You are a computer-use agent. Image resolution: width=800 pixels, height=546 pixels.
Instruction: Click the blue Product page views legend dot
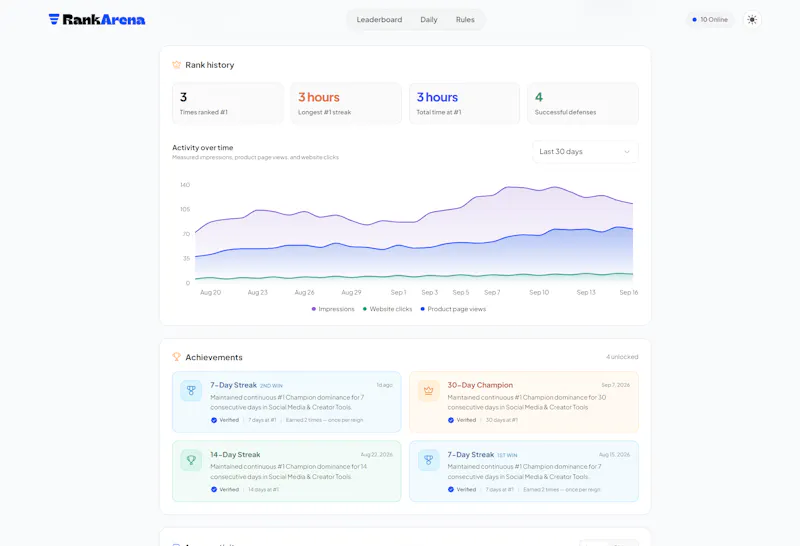(422, 309)
